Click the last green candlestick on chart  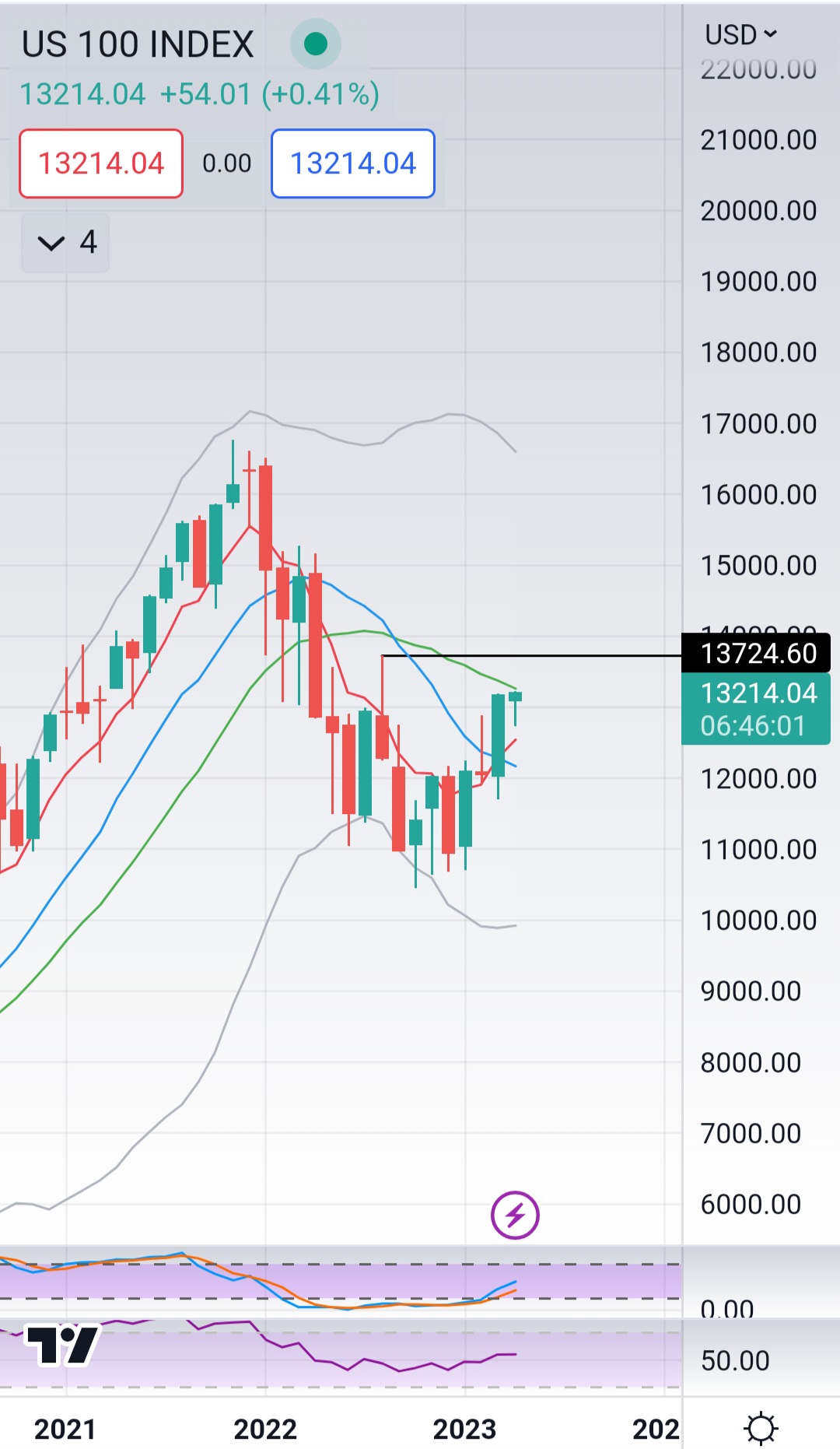(515, 697)
